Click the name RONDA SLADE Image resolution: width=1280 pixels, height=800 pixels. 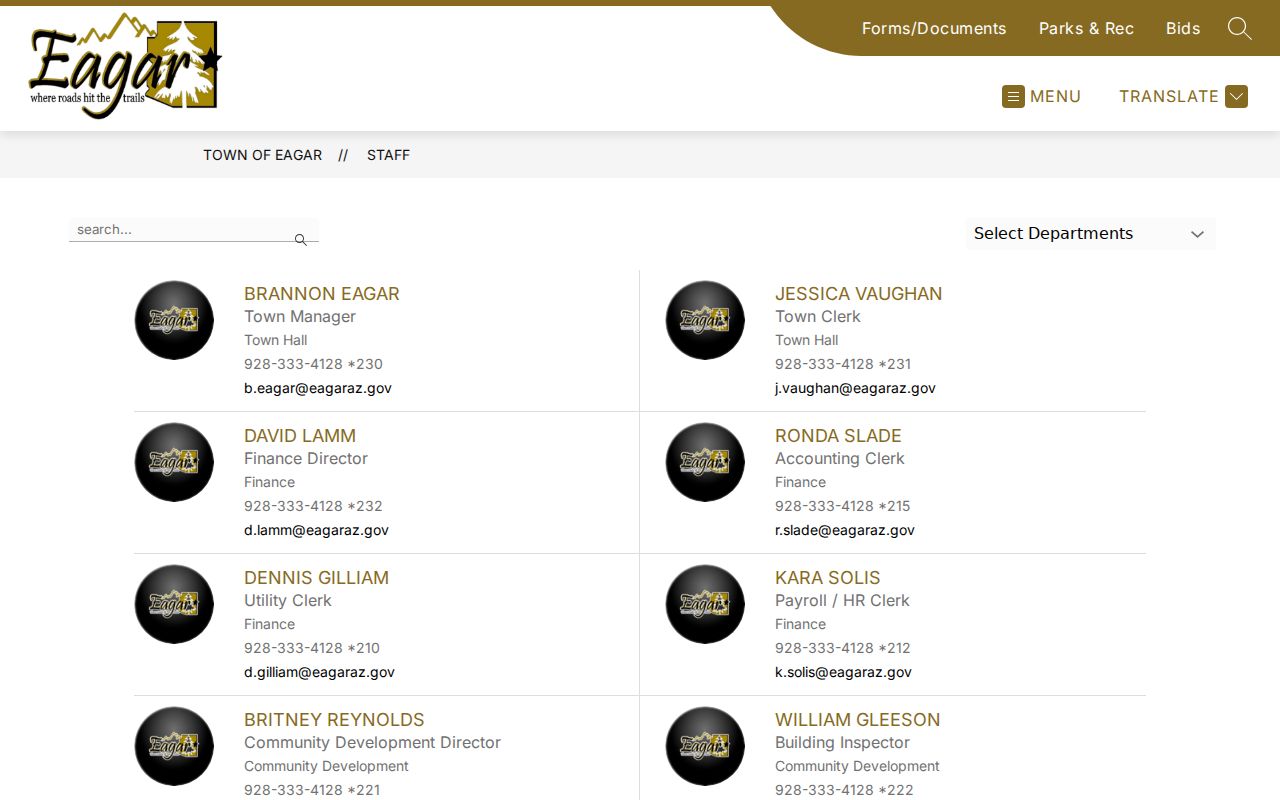(838, 435)
